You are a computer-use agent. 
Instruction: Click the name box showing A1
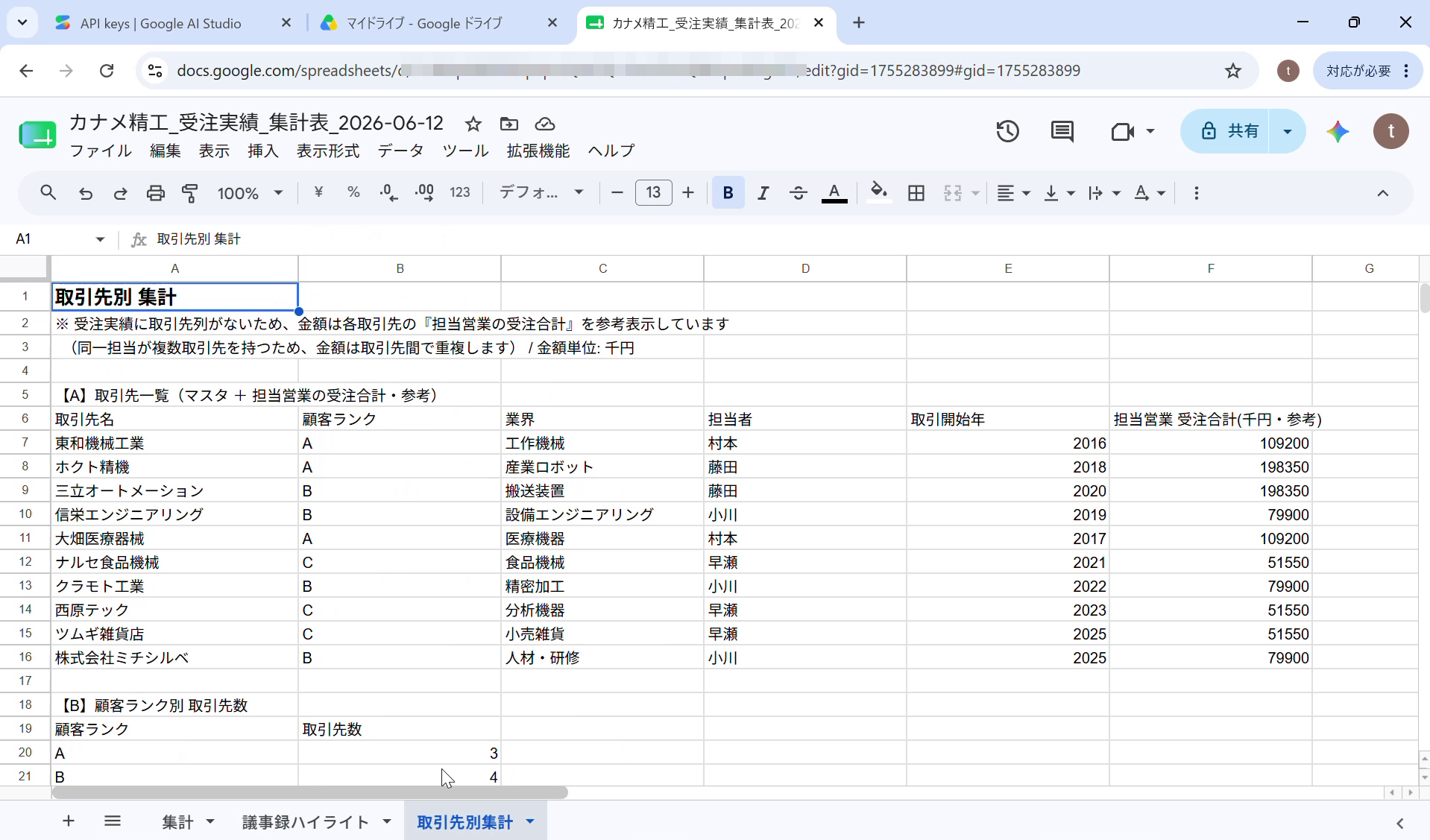point(60,239)
